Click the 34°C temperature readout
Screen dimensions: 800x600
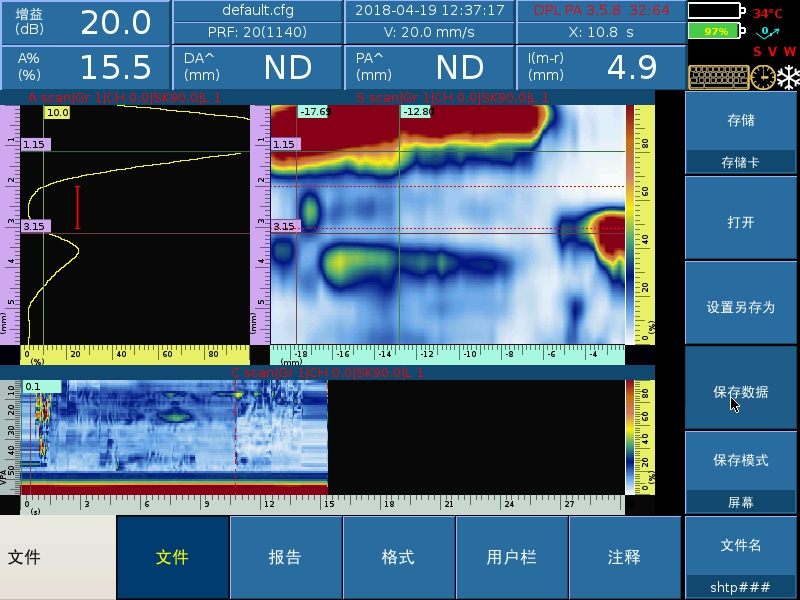click(x=768, y=14)
